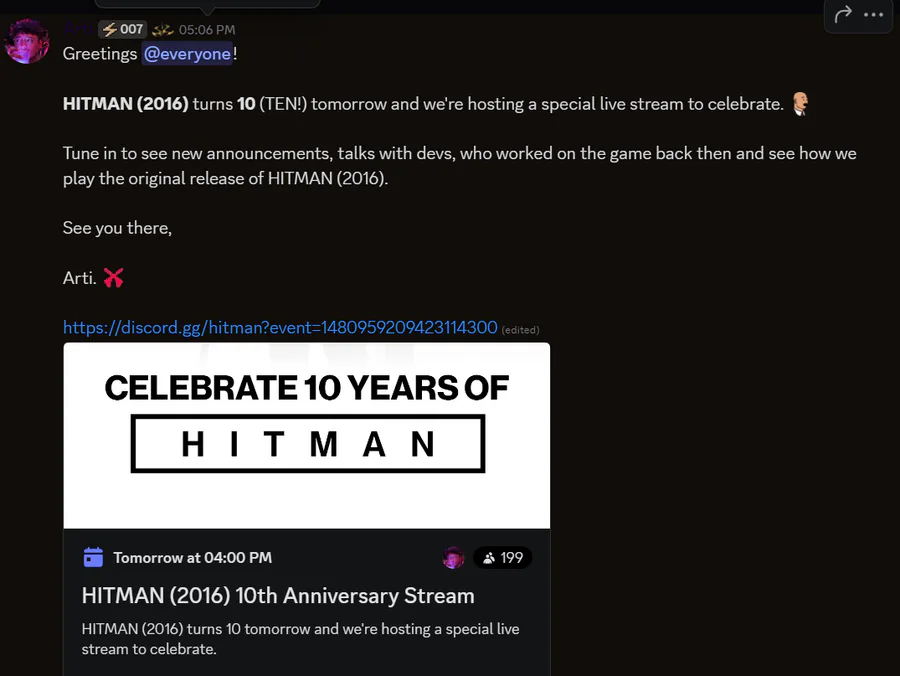The image size is (900, 676).
Task: Open the HITMAN (2016) 10th Anniversary Stream title
Action: pos(278,596)
